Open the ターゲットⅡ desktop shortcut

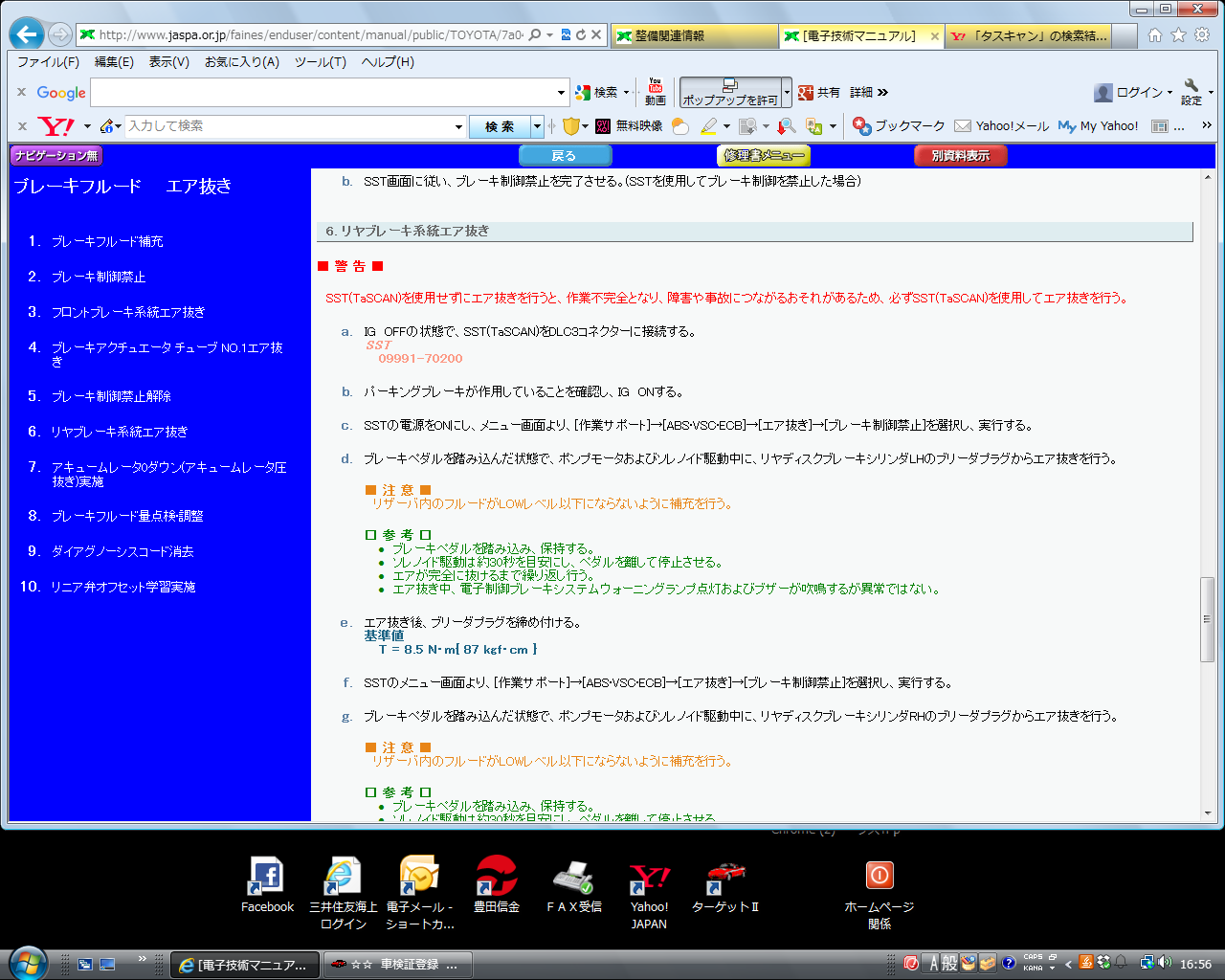click(x=725, y=885)
